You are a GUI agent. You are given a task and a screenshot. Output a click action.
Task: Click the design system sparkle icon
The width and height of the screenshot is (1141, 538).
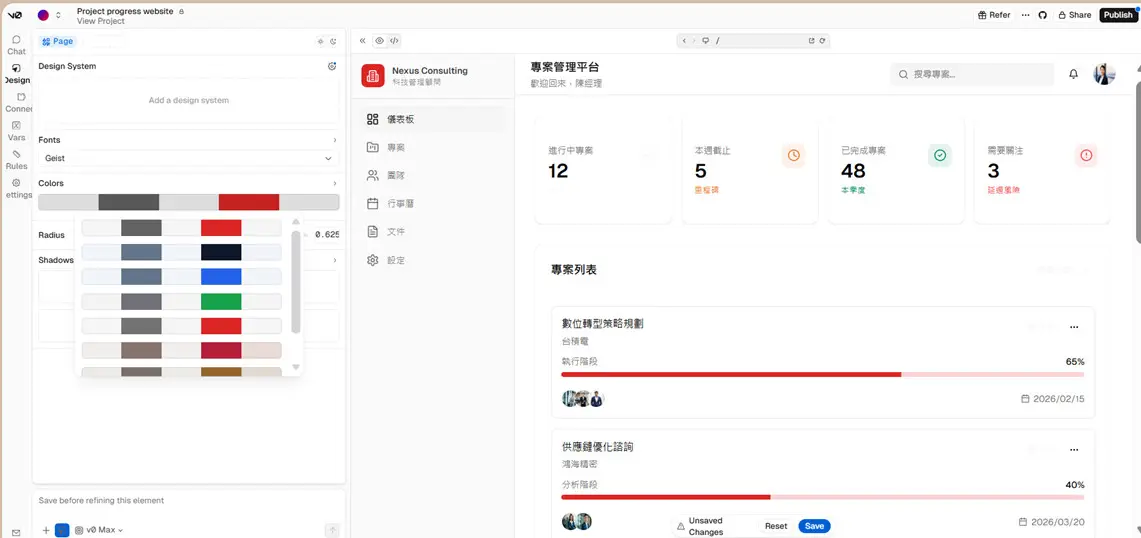point(332,66)
